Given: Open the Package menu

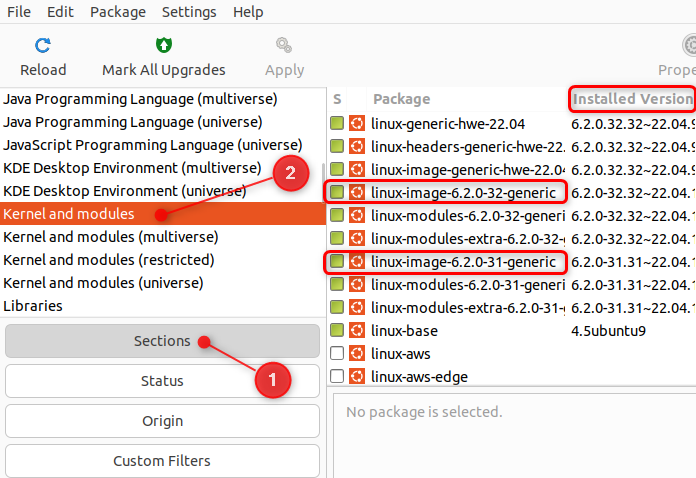Looking at the screenshot, I should 118,12.
